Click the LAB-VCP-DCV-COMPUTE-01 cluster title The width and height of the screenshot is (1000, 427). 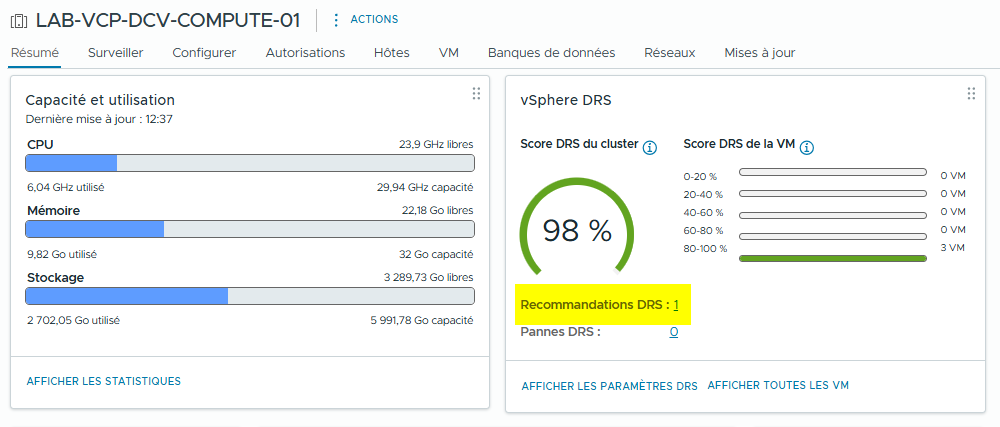coord(168,20)
